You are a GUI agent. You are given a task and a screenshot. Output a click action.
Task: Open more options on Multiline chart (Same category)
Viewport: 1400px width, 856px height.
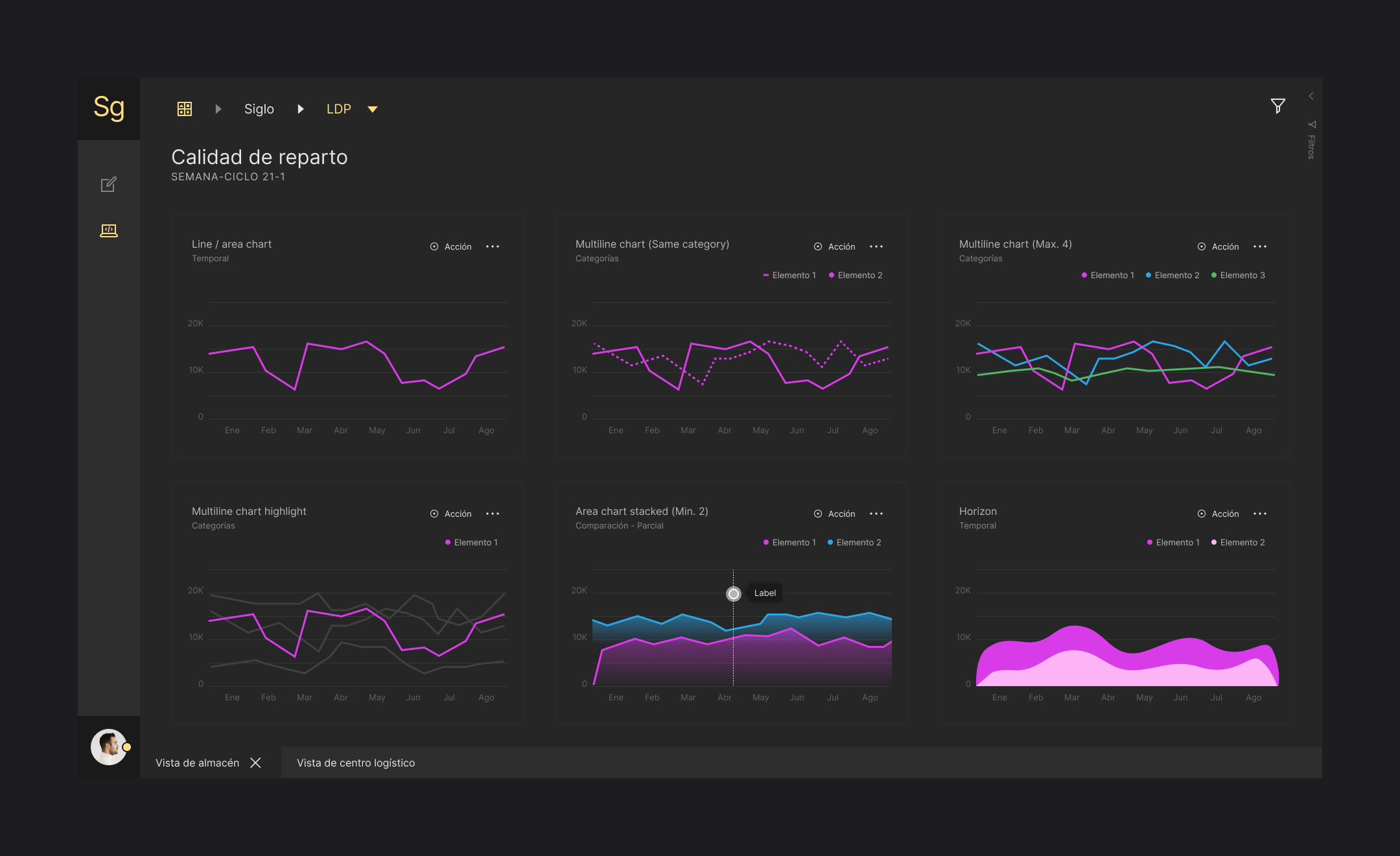click(x=876, y=246)
